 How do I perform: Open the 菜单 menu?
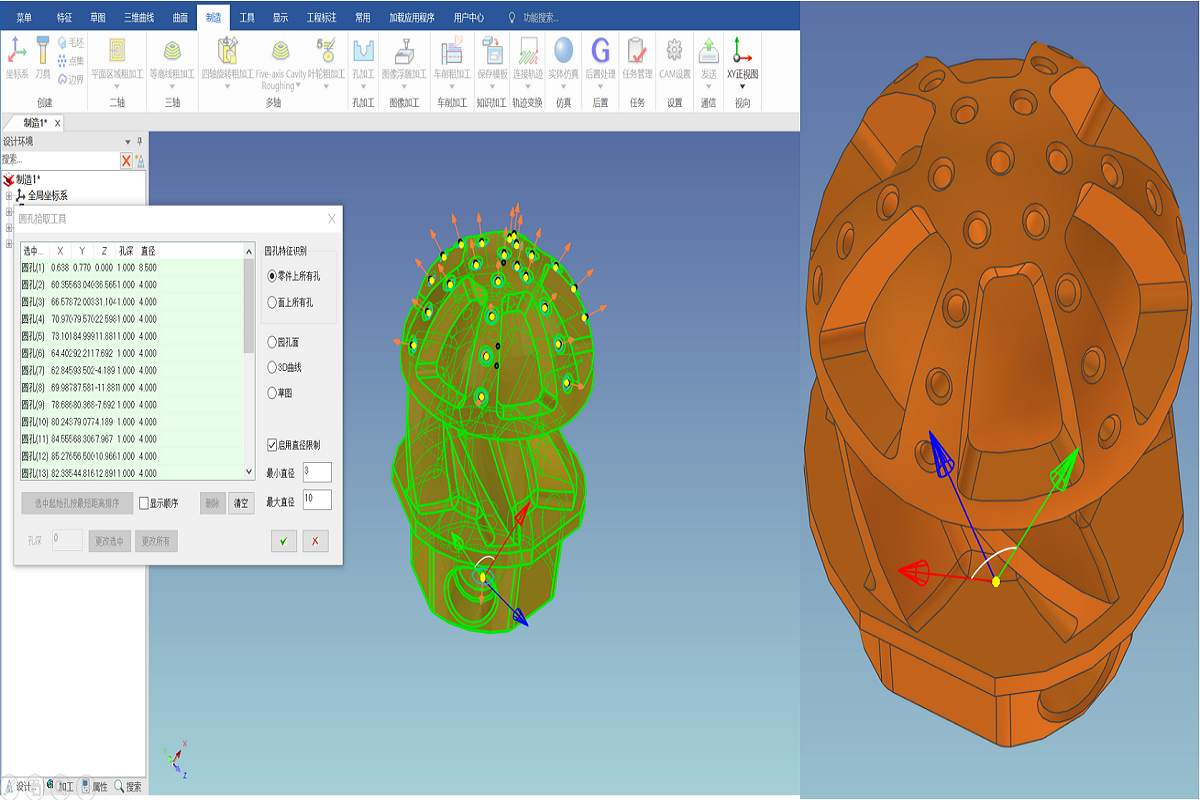tap(24, 17)
